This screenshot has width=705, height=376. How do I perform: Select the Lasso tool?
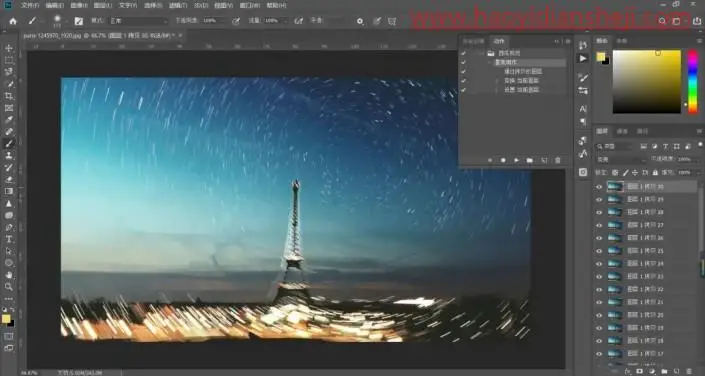click(x=9, y=72)
